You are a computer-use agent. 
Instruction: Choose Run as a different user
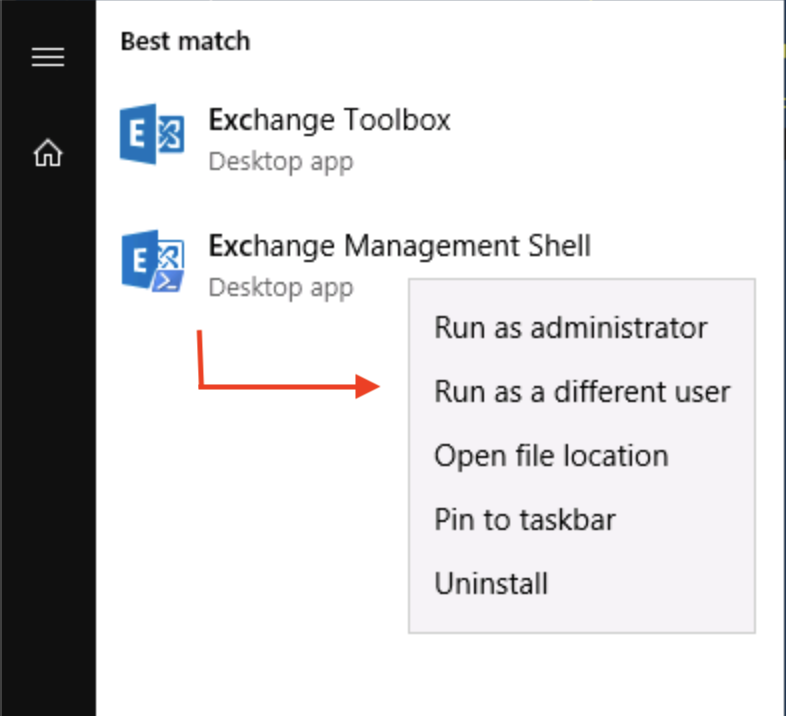(x=582, y=392)
